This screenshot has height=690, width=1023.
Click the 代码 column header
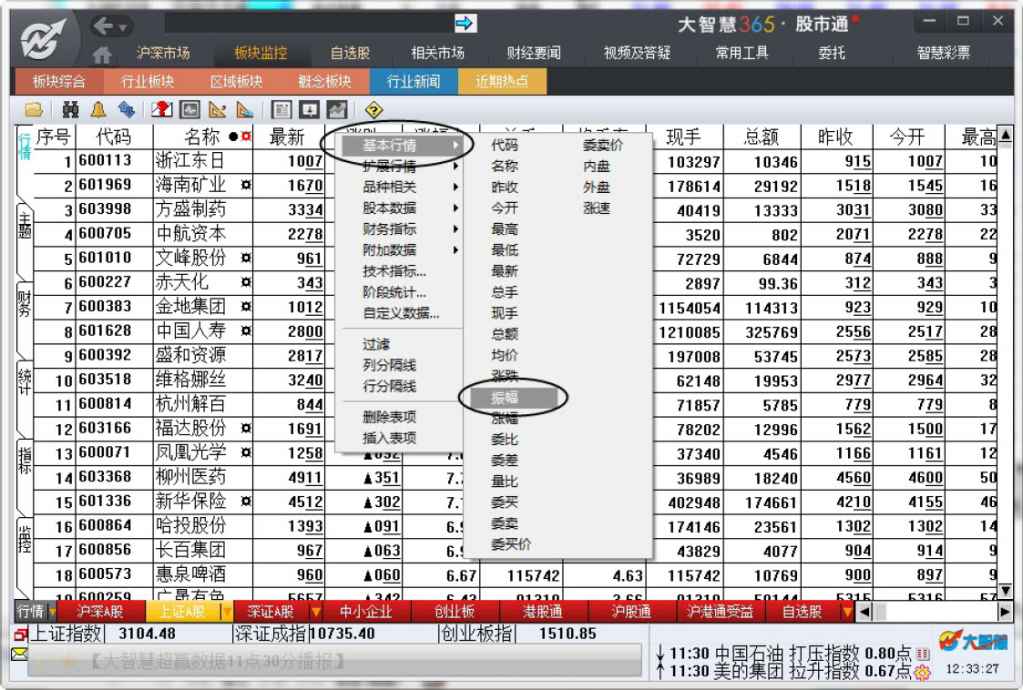tap(114, 137)
